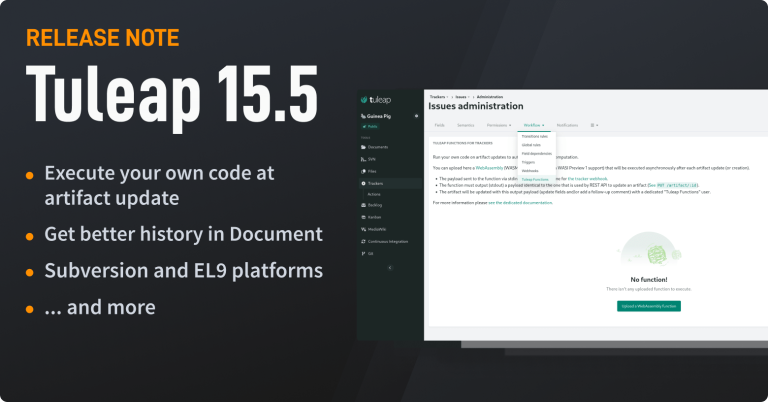Click Upload a WebAssembly function button
The width and height of the screenshot is (768, 402).
[x=648, y=306]
